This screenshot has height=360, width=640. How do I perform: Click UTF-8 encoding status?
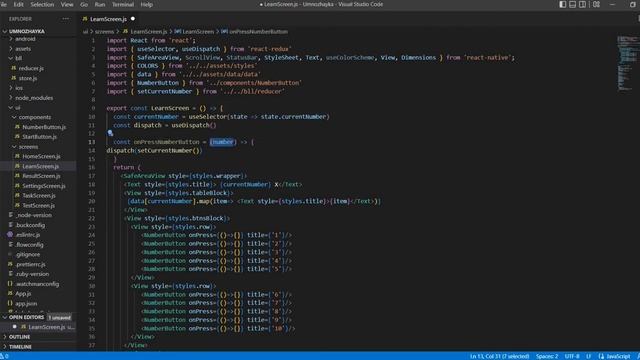[572, 356]
